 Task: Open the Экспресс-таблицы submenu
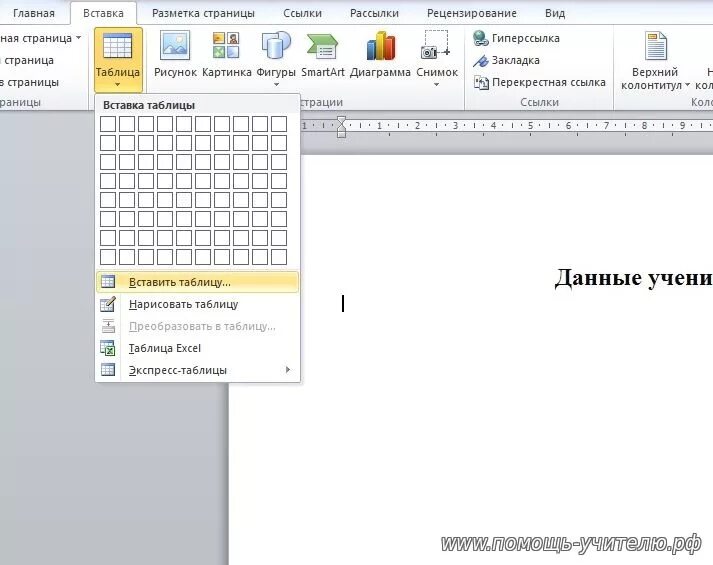coord(197,370)
